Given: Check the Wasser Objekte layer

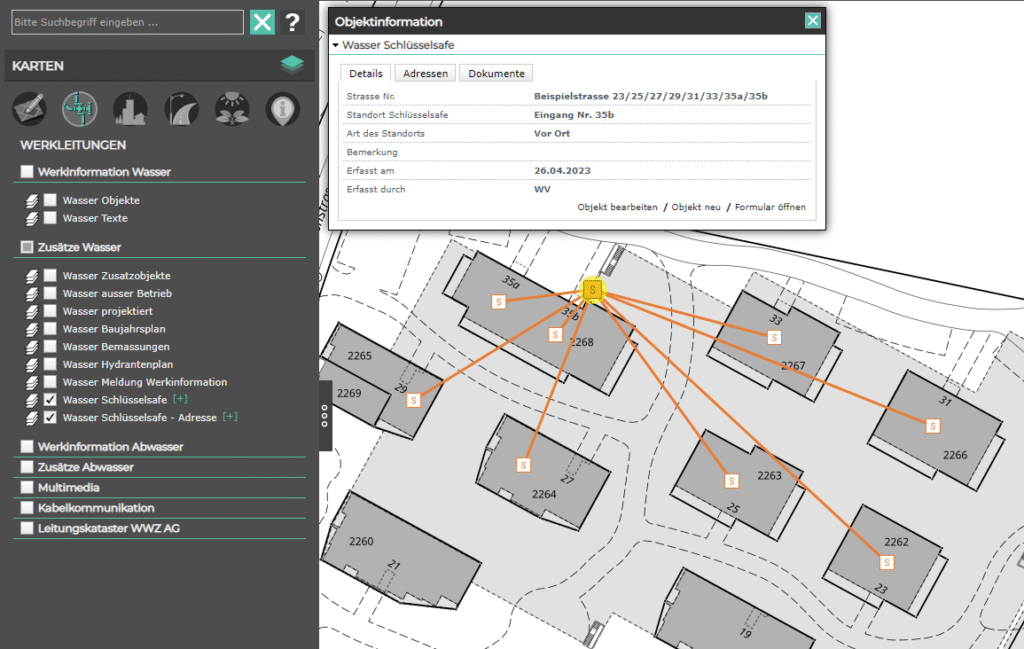Looking at the screenshot, I should [50, 201].
